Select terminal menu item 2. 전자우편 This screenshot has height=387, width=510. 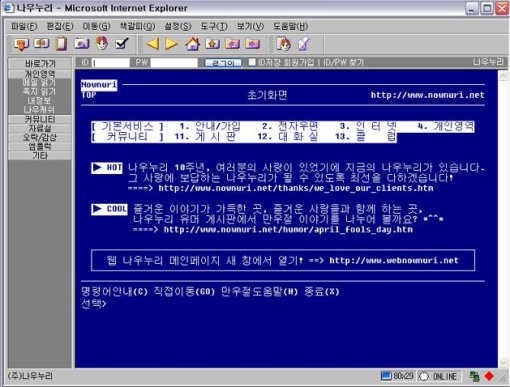[x=290, y=126]
